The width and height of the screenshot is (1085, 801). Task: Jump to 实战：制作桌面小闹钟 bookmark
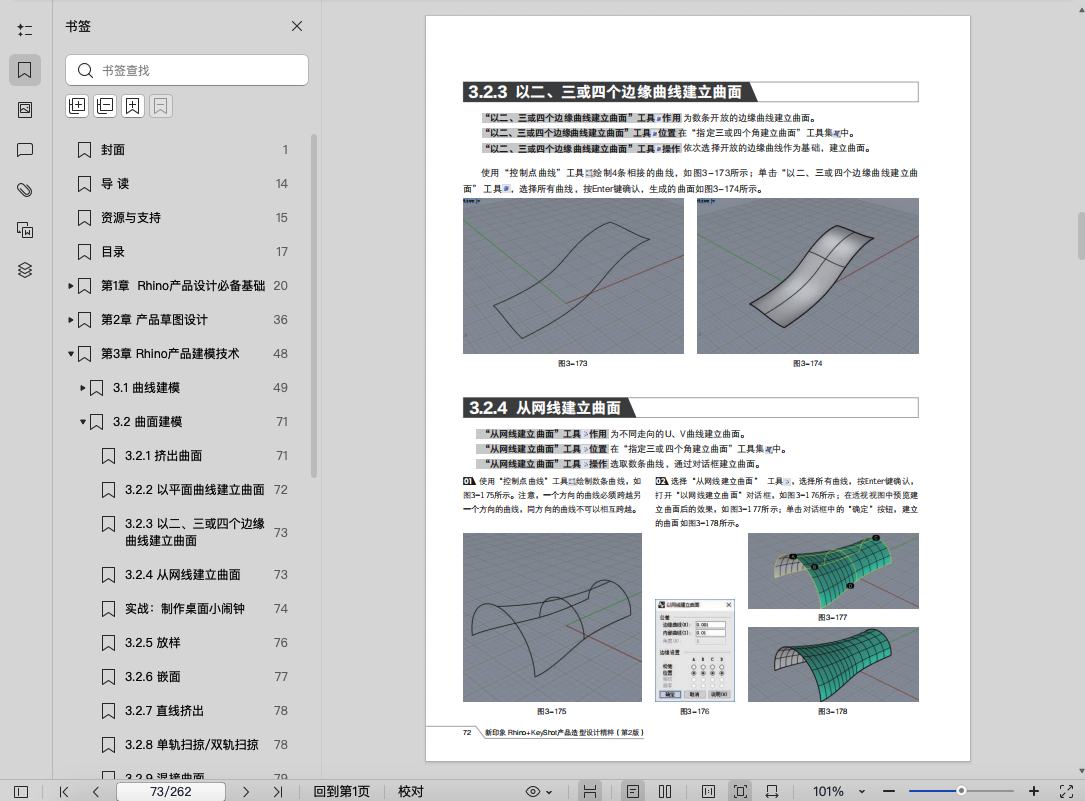185,609
